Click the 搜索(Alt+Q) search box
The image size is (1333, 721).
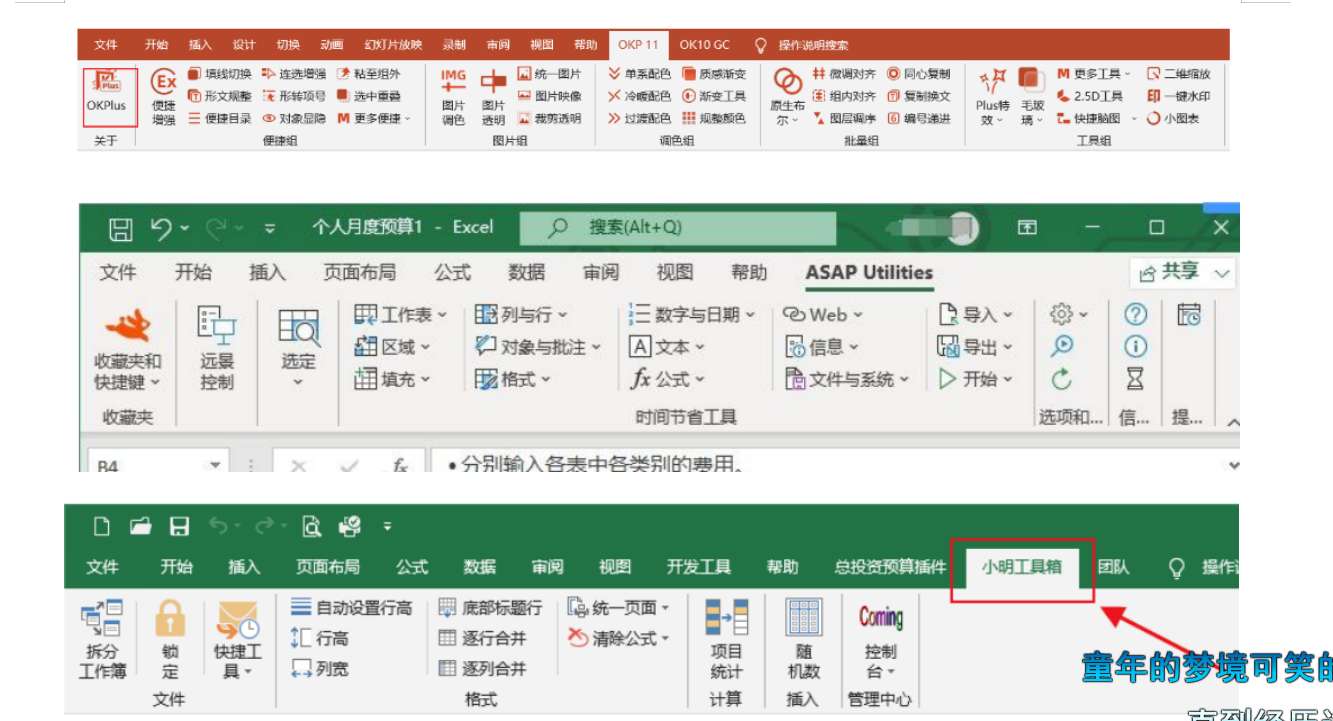(x=677, y=228)
